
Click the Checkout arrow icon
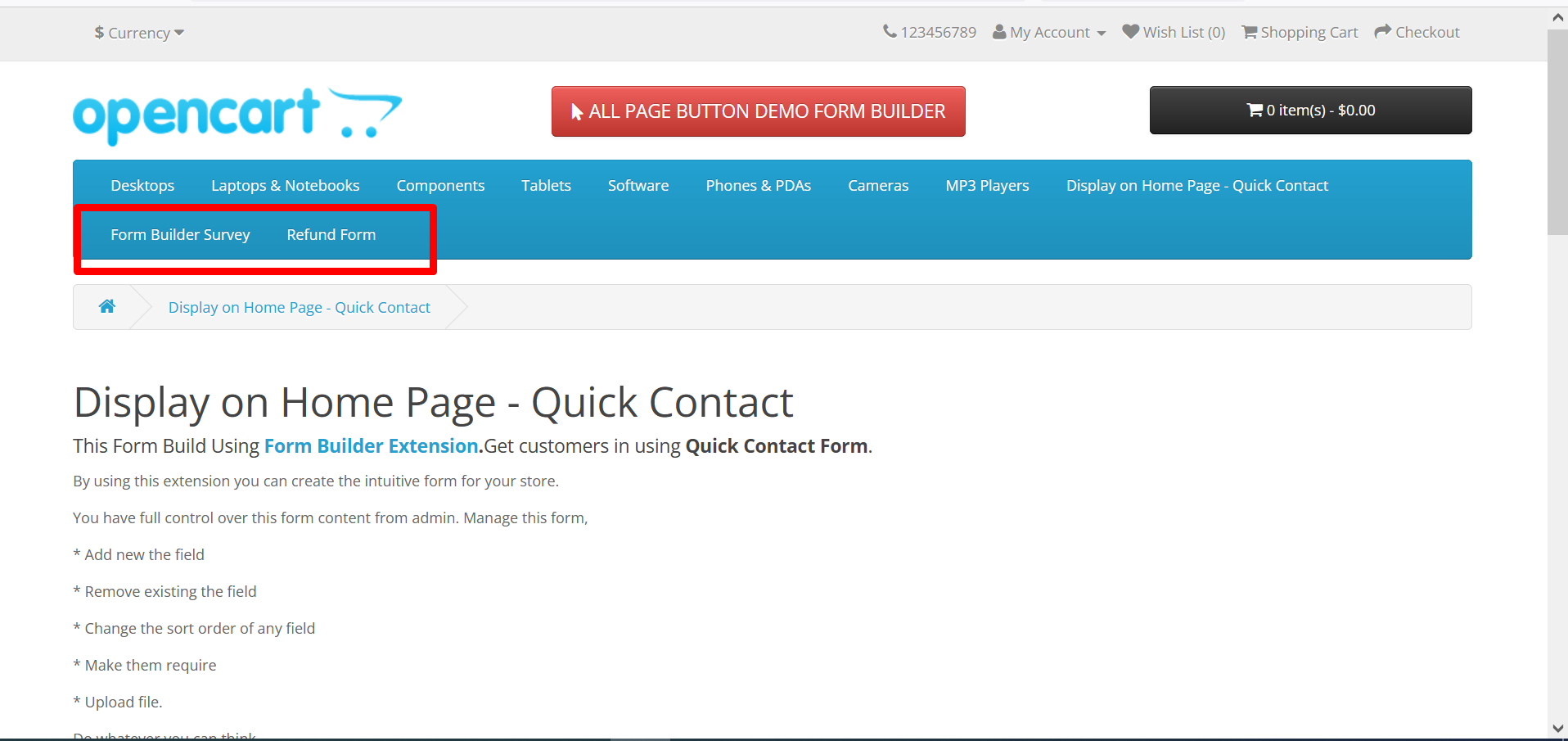click(x=1382, y=32)
